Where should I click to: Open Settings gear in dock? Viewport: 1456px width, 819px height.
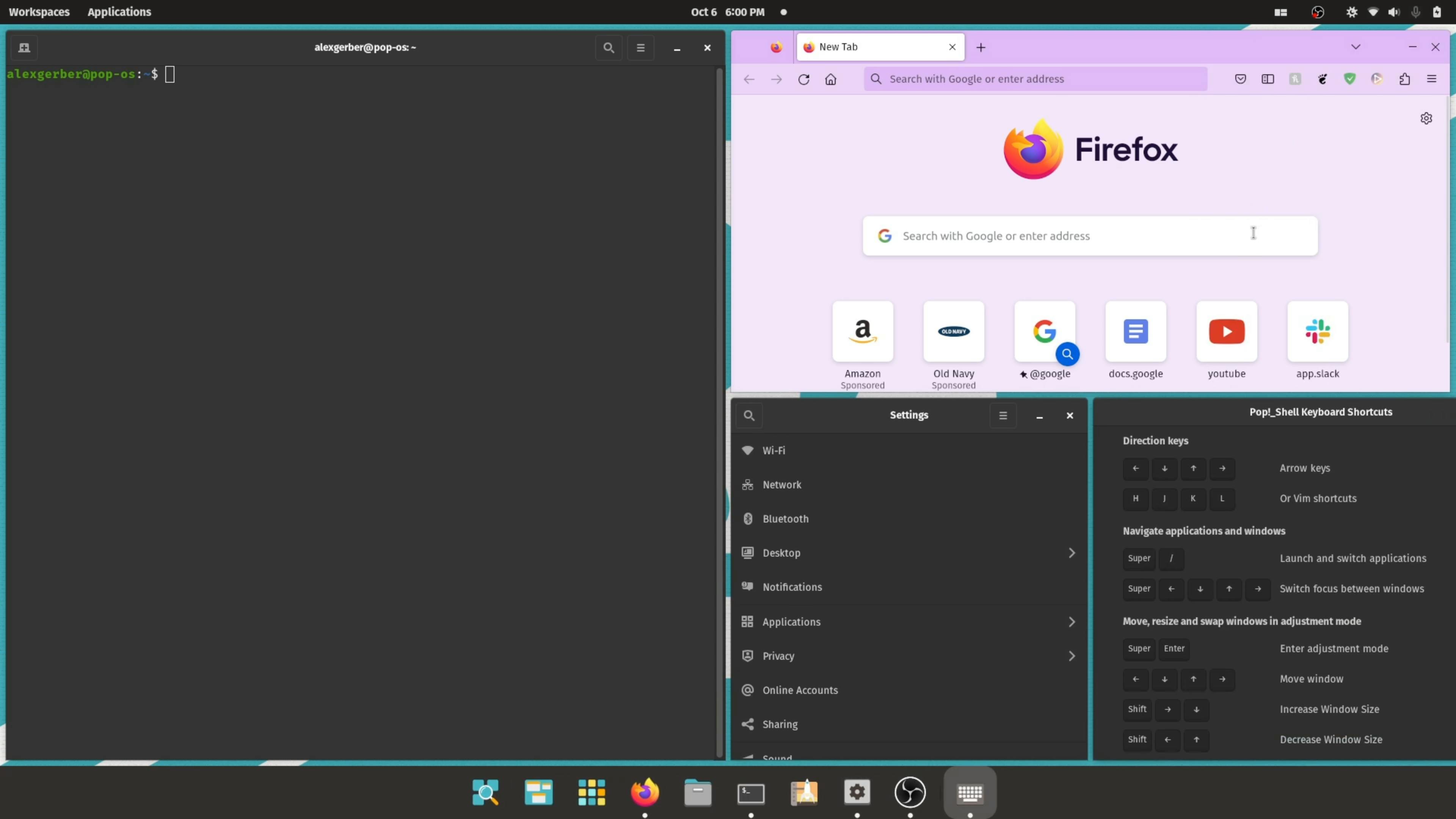pos(857,792)
